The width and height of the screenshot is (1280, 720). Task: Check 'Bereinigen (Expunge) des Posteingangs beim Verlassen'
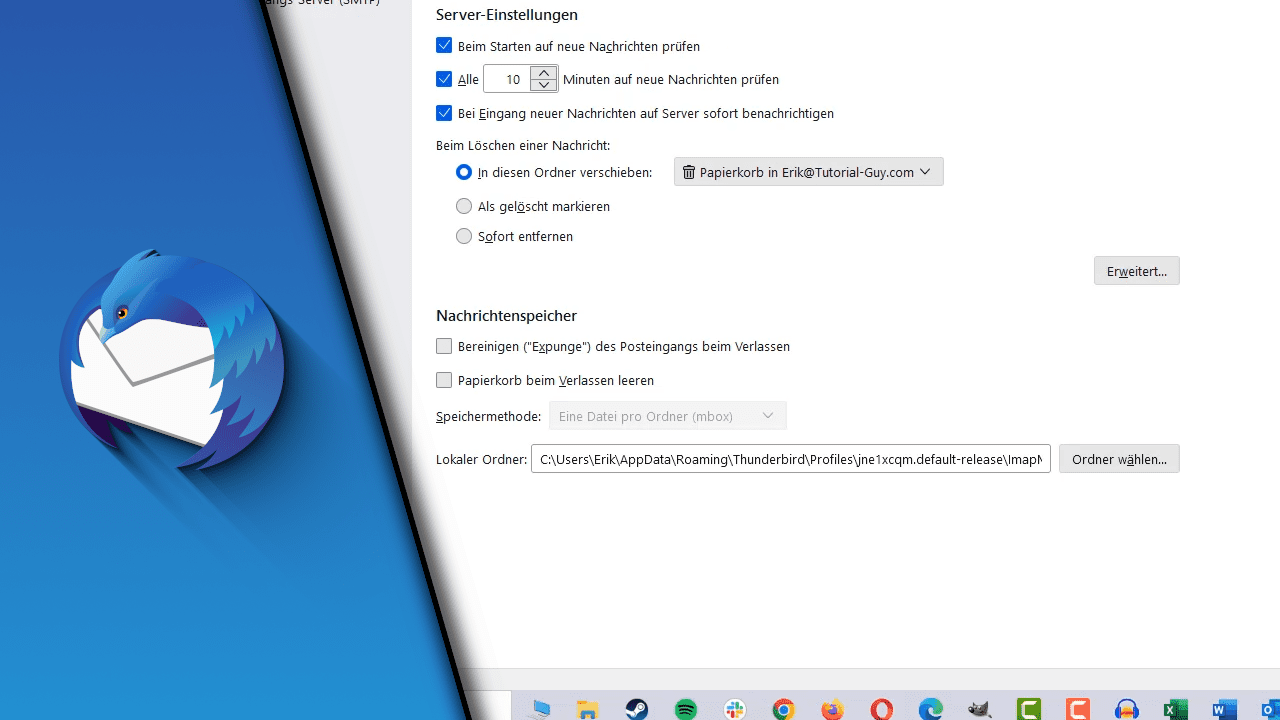click(443, 346)
